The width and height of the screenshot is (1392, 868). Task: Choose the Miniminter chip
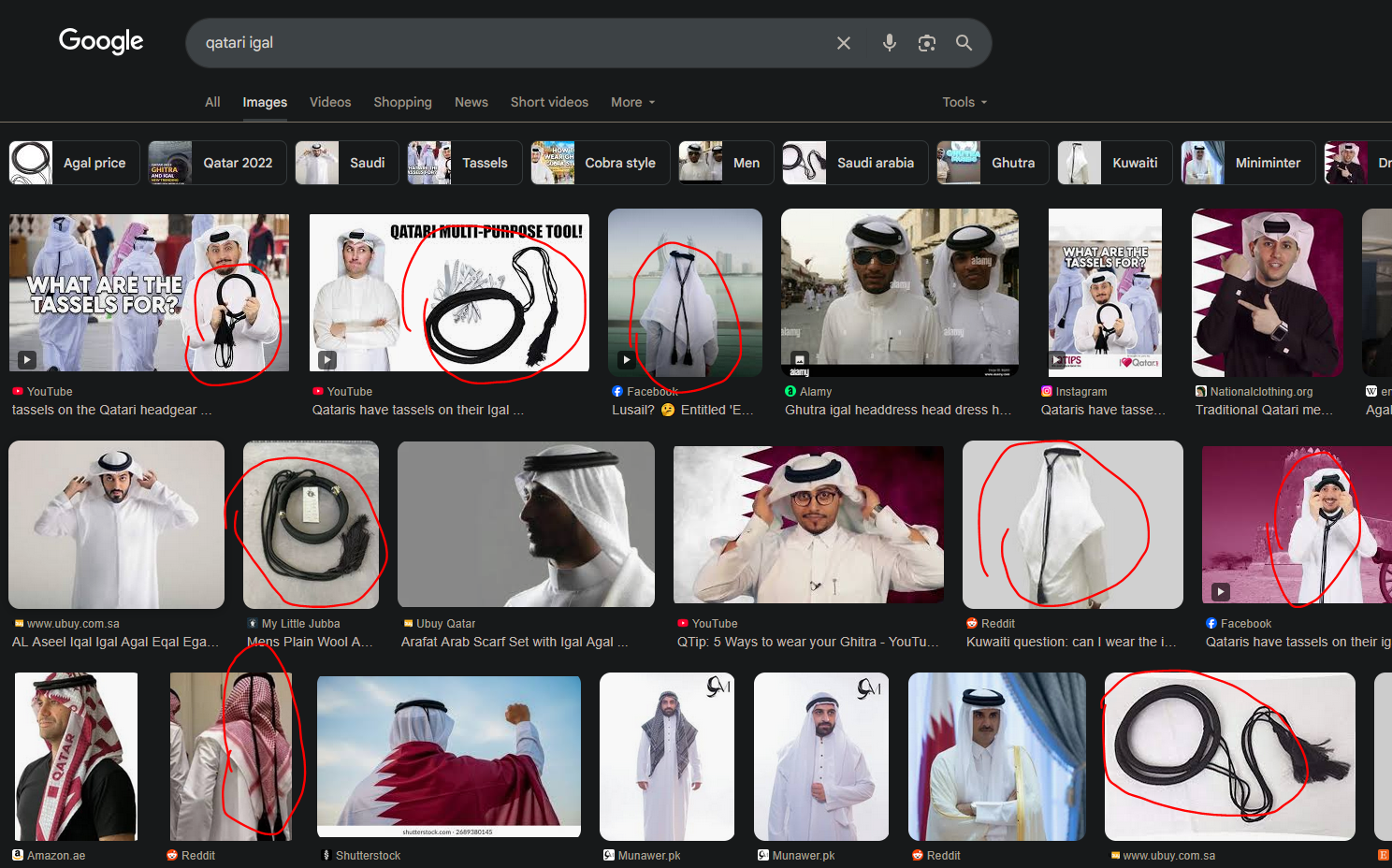[x=1248, y=163]
